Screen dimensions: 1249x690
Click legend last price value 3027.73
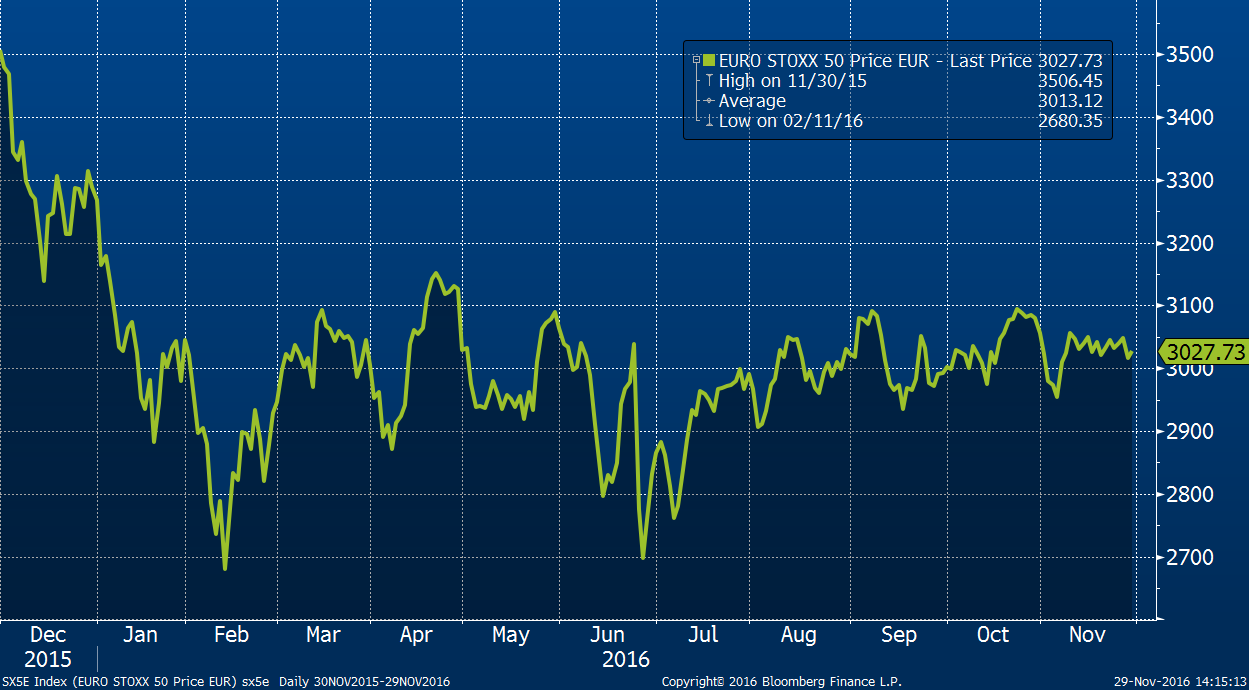point(1070,61)
